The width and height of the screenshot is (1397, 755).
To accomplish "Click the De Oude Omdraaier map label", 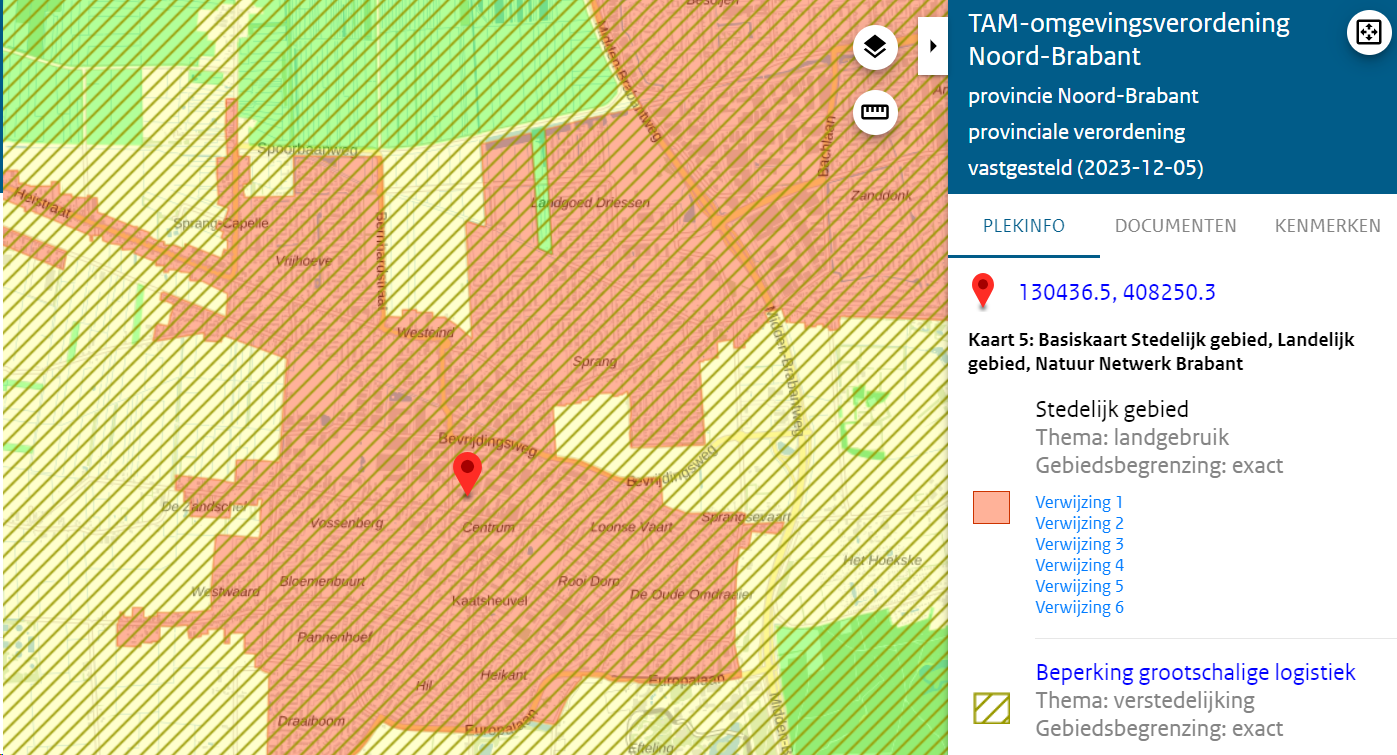I will click(691, 594).
